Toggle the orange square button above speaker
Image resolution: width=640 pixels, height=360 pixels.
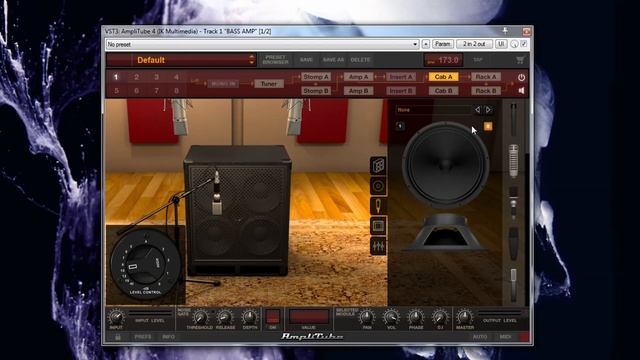click(488, 126)
